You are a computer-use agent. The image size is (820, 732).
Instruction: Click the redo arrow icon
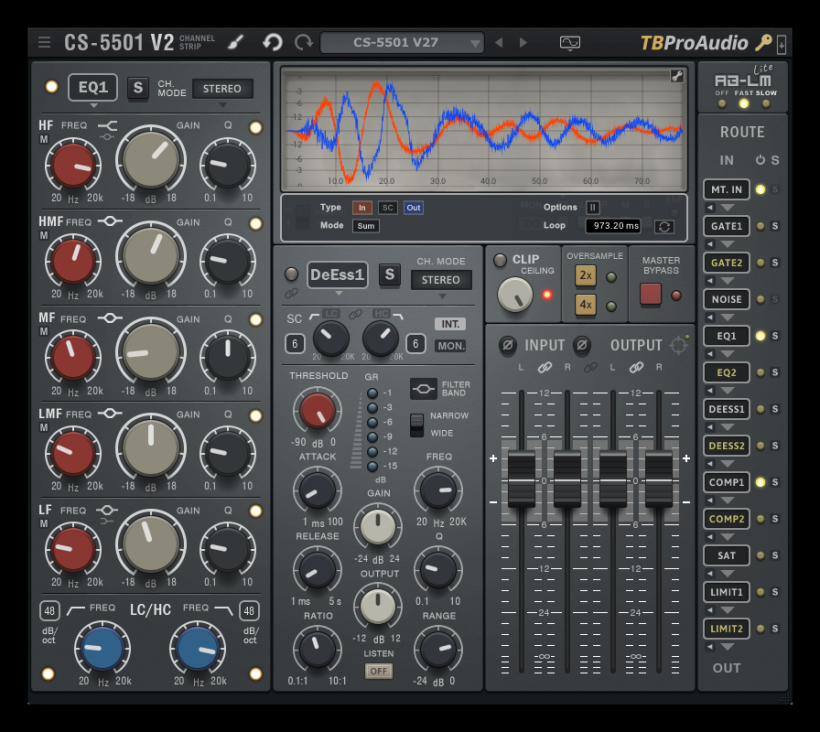click(x=303, y=42)
